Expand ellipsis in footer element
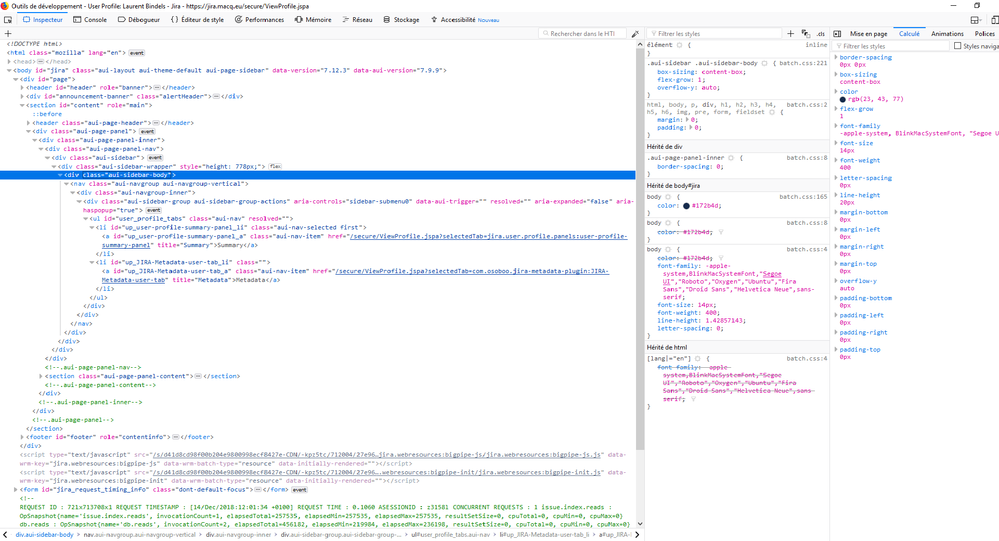This screenshot has height=541, width=999. tap(176, 437)
